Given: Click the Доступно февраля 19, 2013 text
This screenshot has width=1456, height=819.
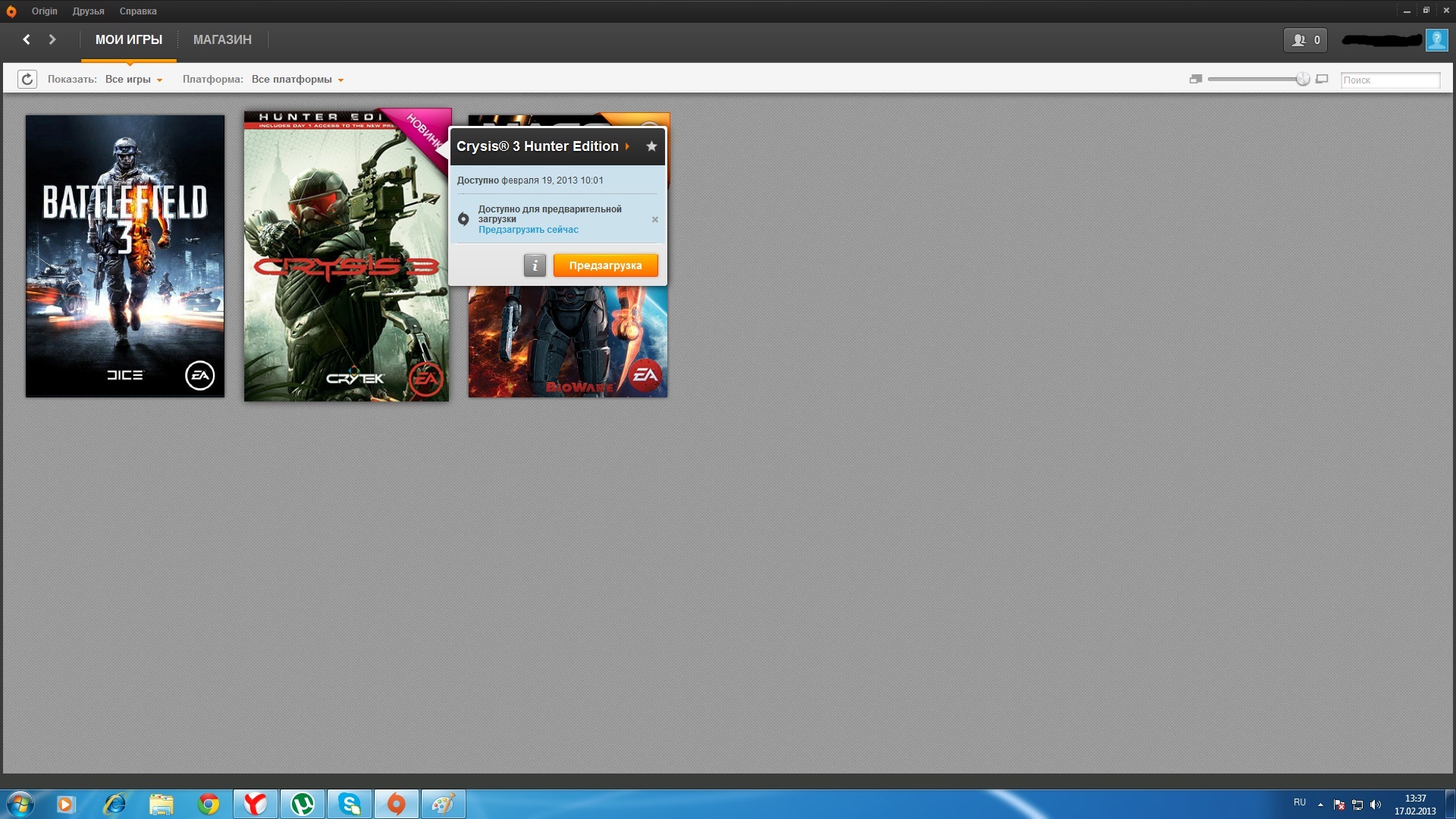Looking at the screenshot, I should pyautogui.click(x=530, y=180).
